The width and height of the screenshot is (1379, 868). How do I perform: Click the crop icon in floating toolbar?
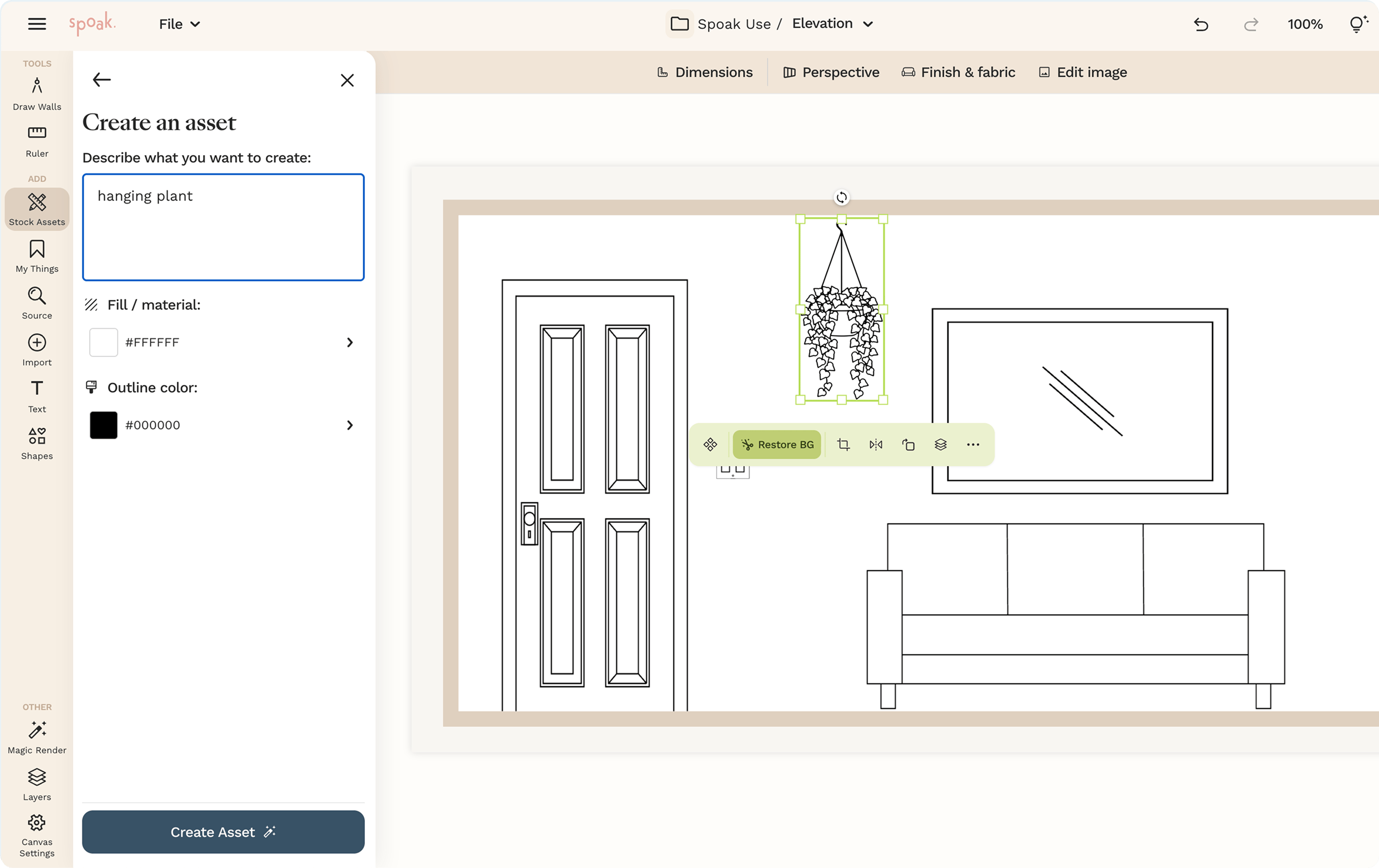[x=843, y=444]
